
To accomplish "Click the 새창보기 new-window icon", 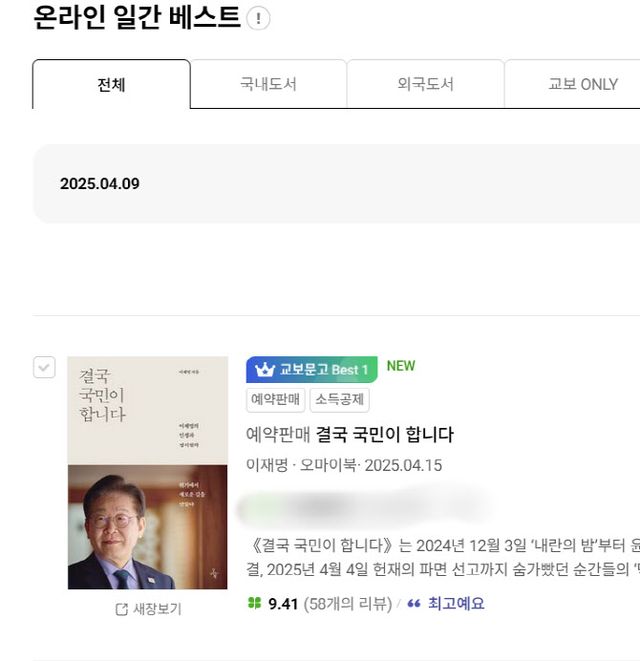I will [122, 609].
